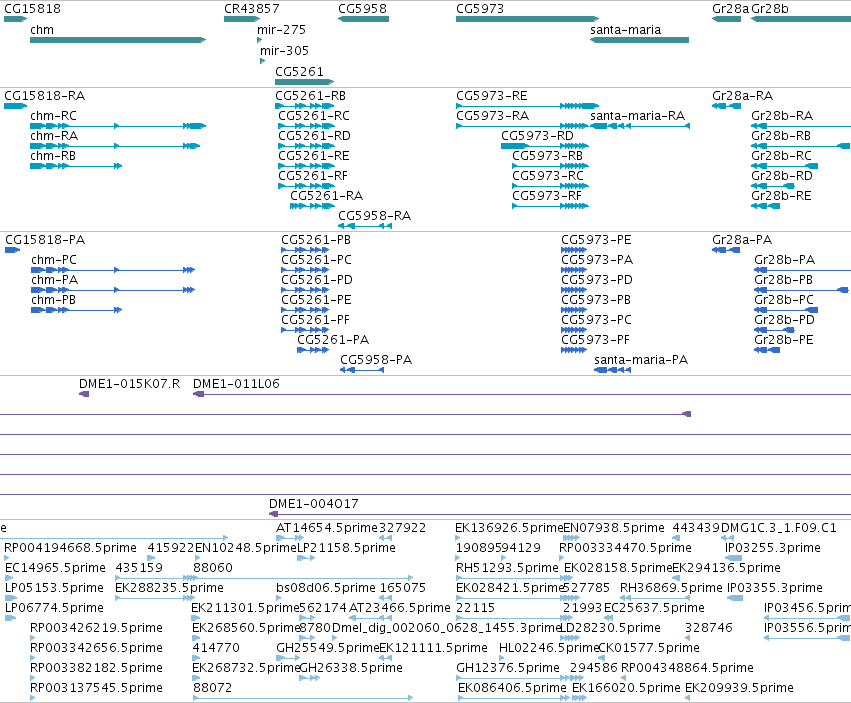Click the Gr28b-RC transcript label
Image resolution: width=851 pixels, height=703 pixels.
point(782,156)
